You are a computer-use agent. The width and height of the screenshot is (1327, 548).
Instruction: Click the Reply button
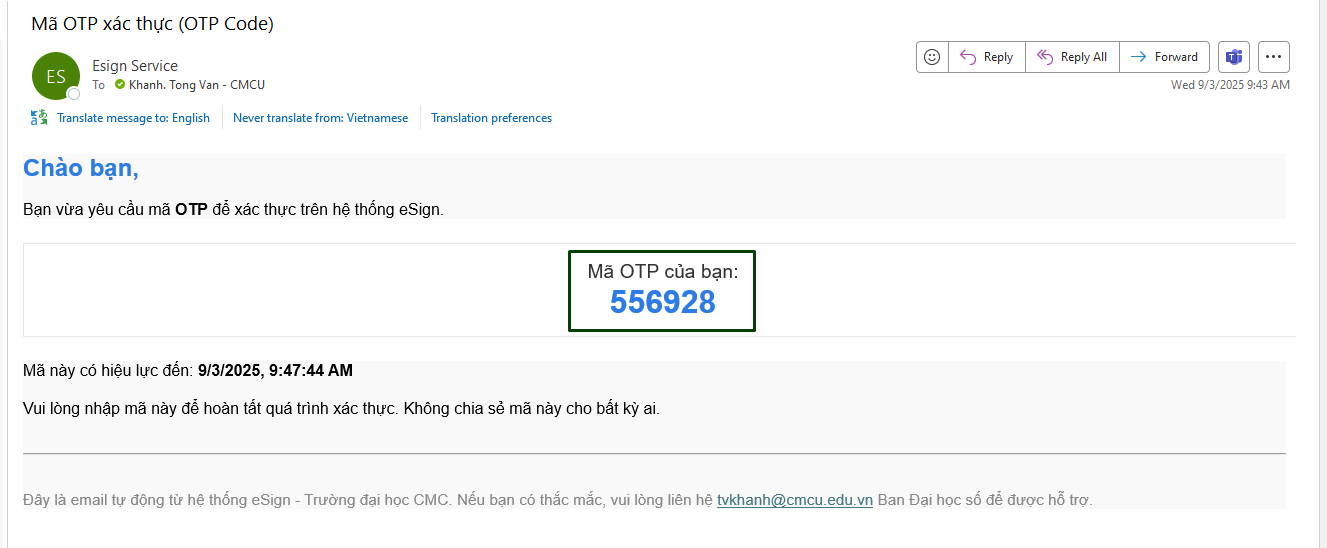pyautogui.click(x=986, y=57)
